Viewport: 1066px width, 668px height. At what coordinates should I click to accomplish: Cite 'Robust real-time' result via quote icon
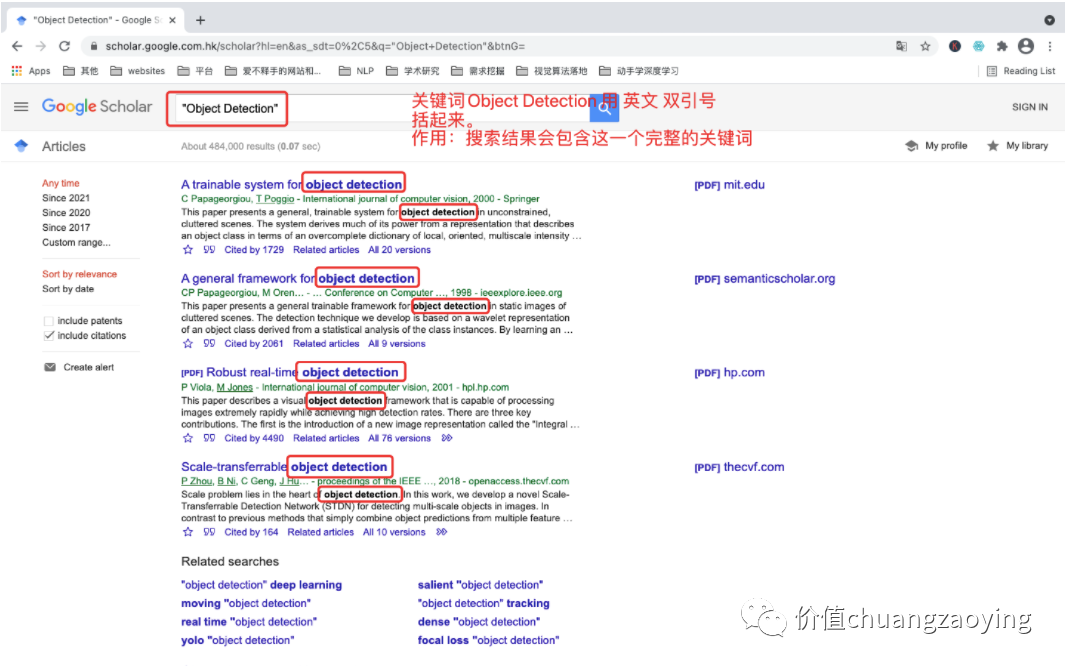209,438
